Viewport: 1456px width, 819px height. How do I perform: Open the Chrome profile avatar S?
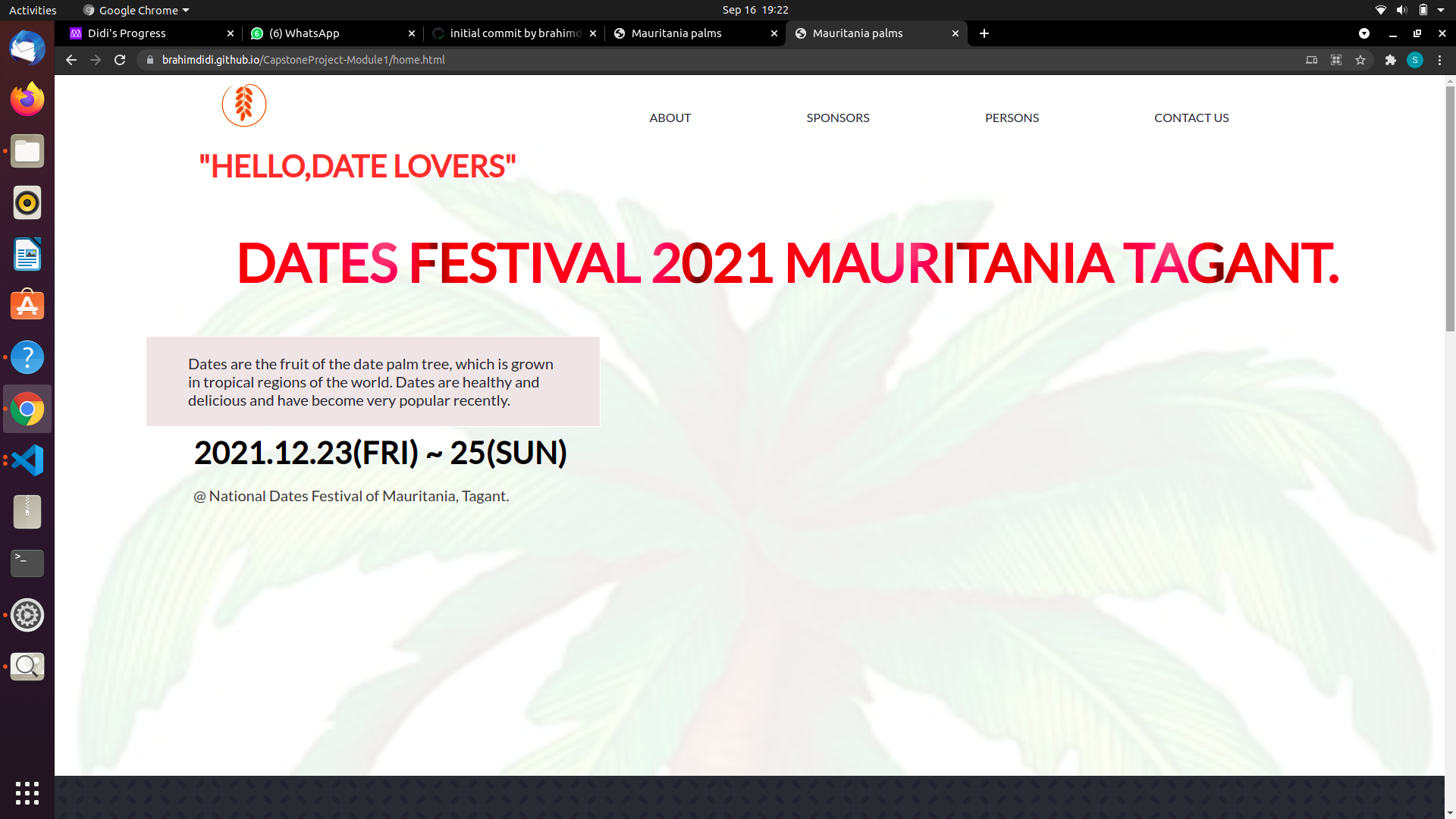click(1415, 60)
